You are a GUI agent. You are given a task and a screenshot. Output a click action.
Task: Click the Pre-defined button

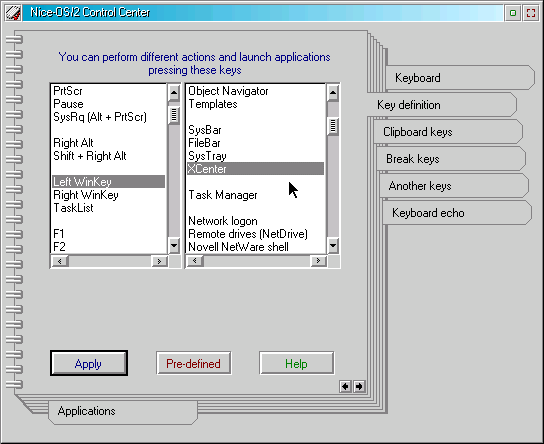[x=194, y=363]
